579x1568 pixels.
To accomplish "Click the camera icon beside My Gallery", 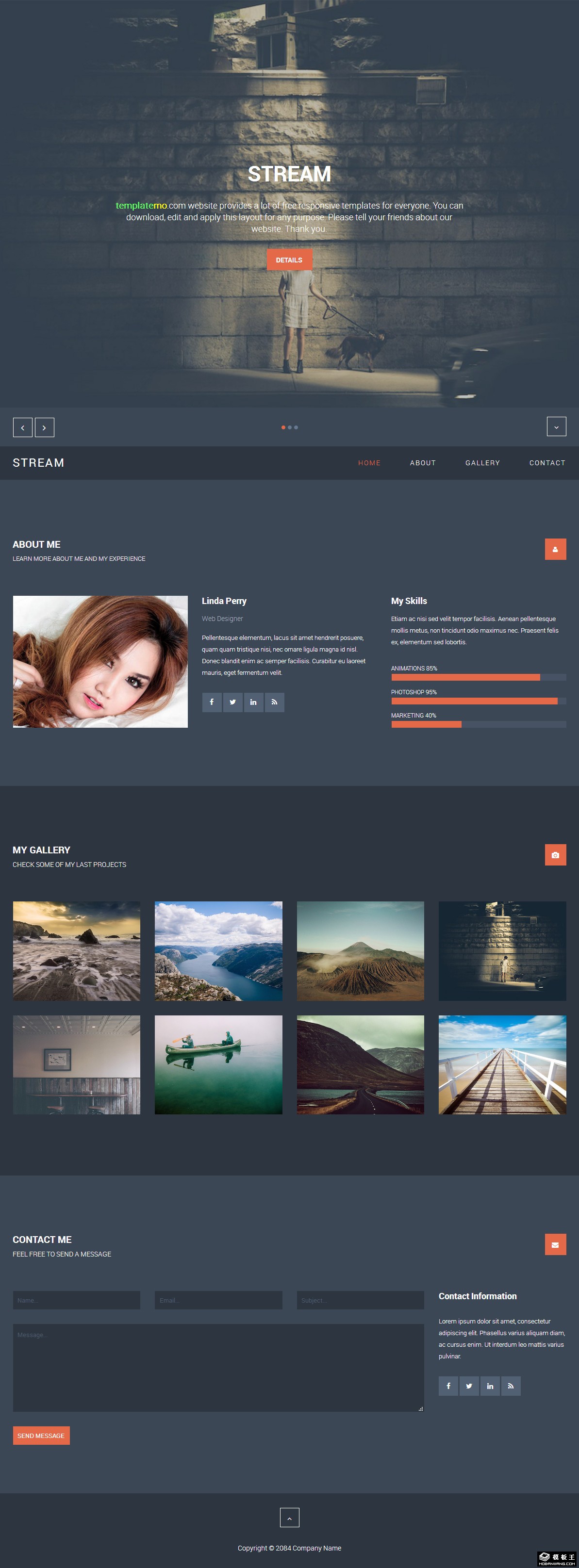I will tap(555, 855).
